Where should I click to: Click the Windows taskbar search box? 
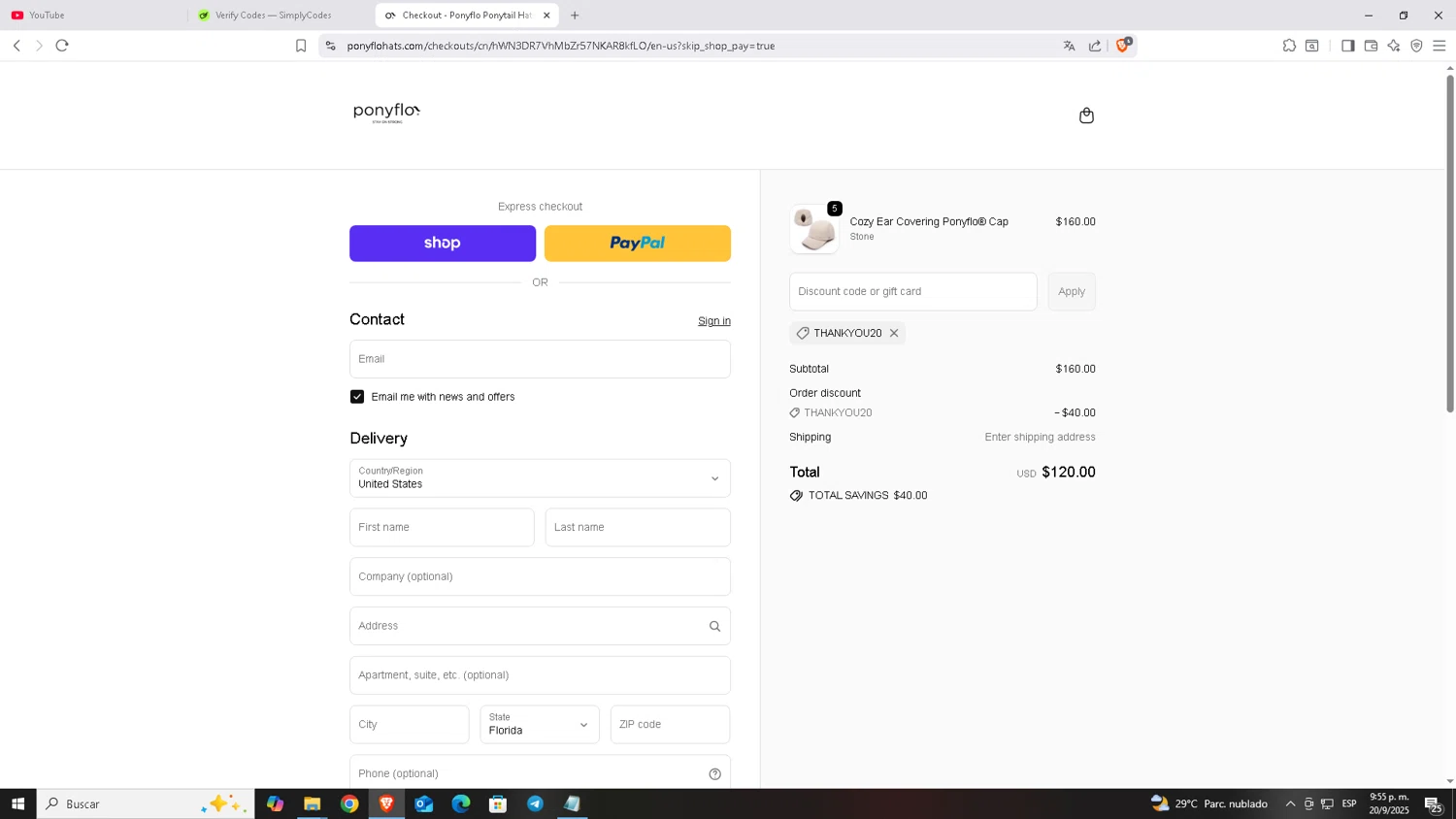point(146,803)
